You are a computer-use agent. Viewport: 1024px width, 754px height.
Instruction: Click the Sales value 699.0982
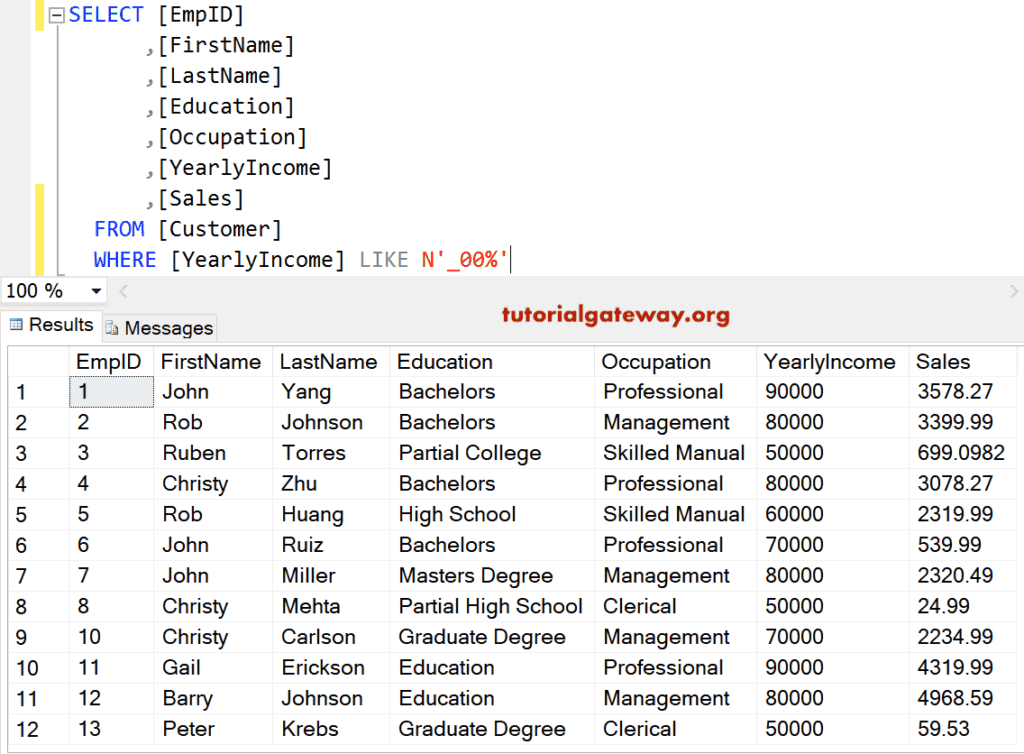tap(961, 453)
